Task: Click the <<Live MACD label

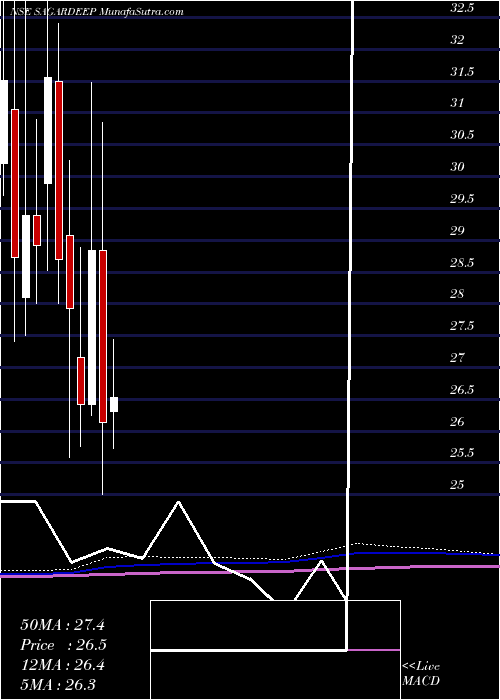Action: click(x=421, y=674)
